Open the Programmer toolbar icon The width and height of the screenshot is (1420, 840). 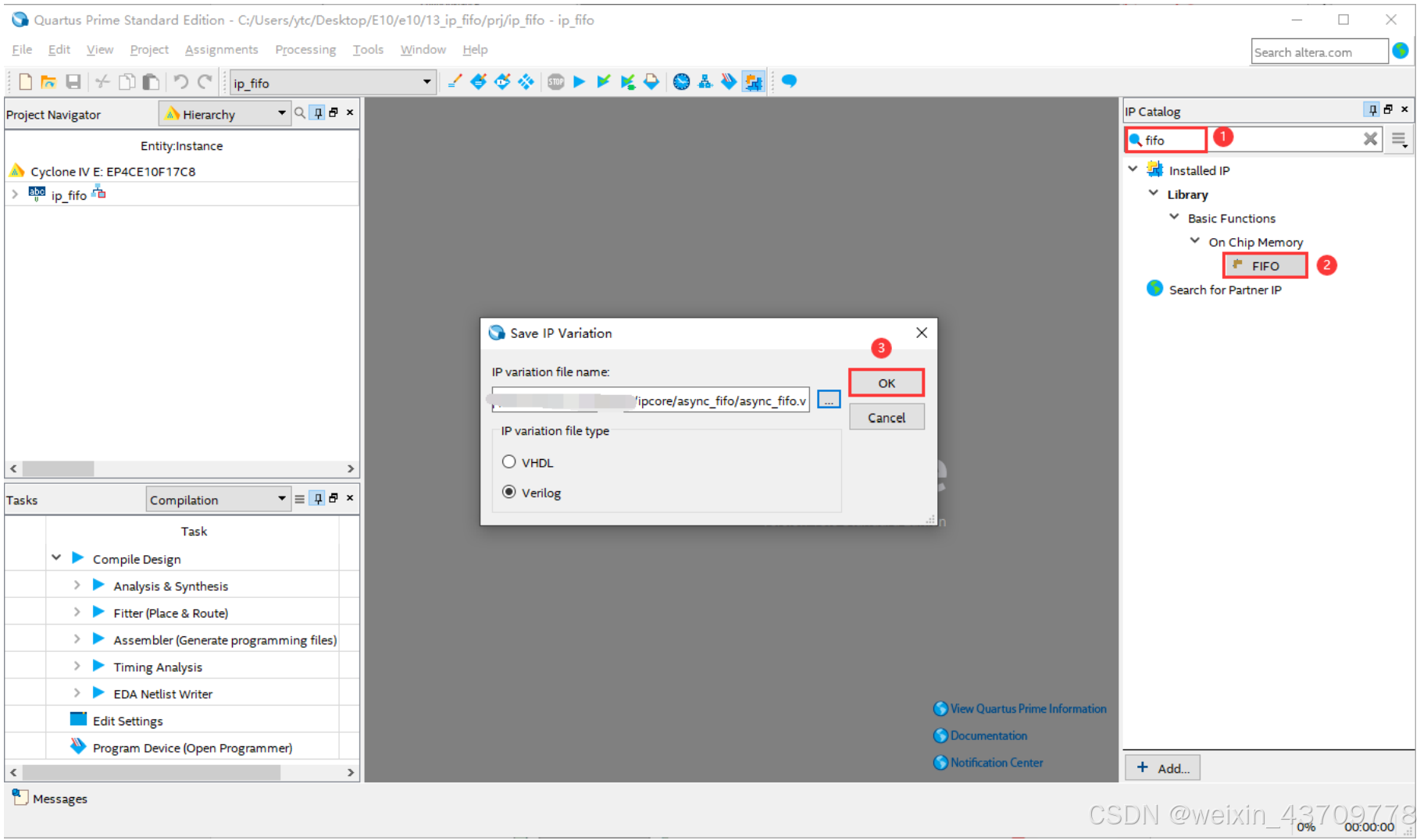[x=729, y=81]
